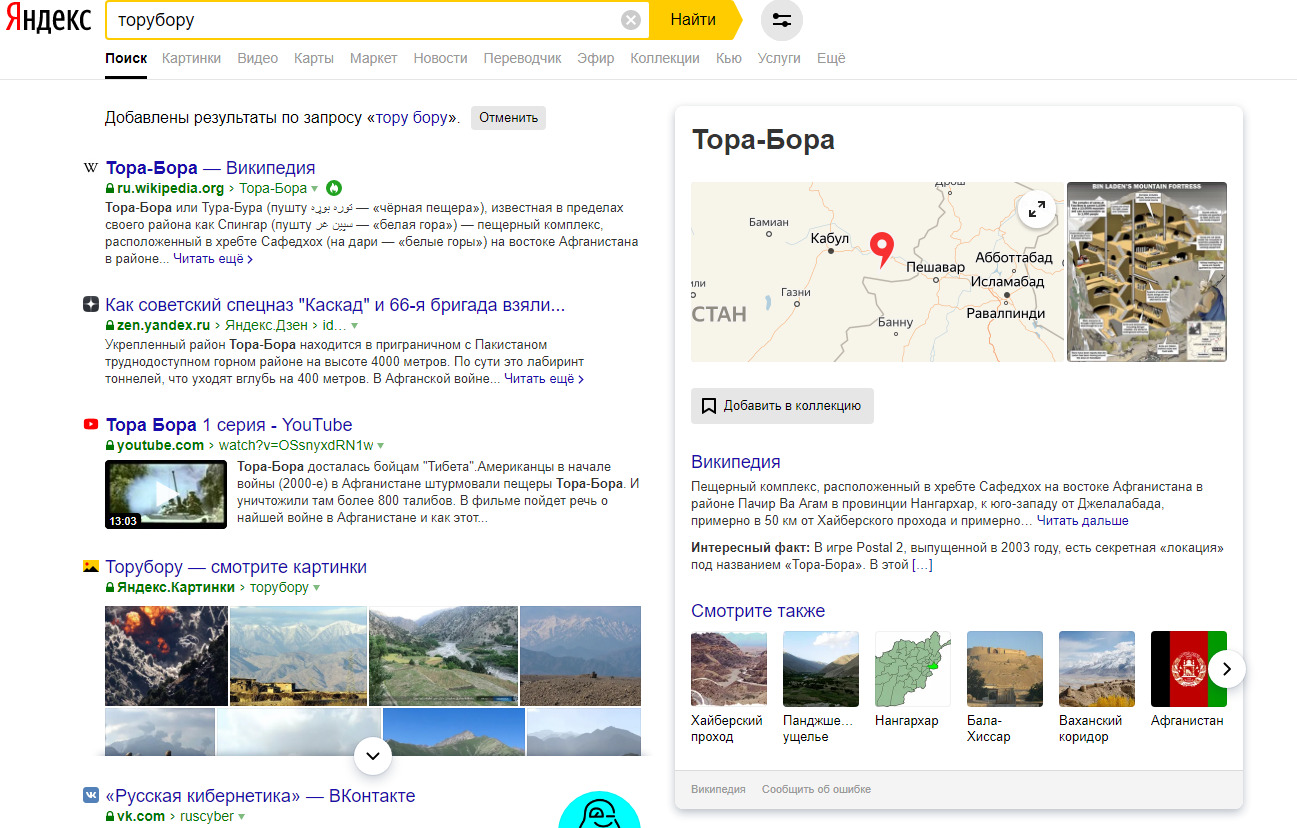Open dropdown arrow beside youtube.com watch URL

tap(381, 445)
